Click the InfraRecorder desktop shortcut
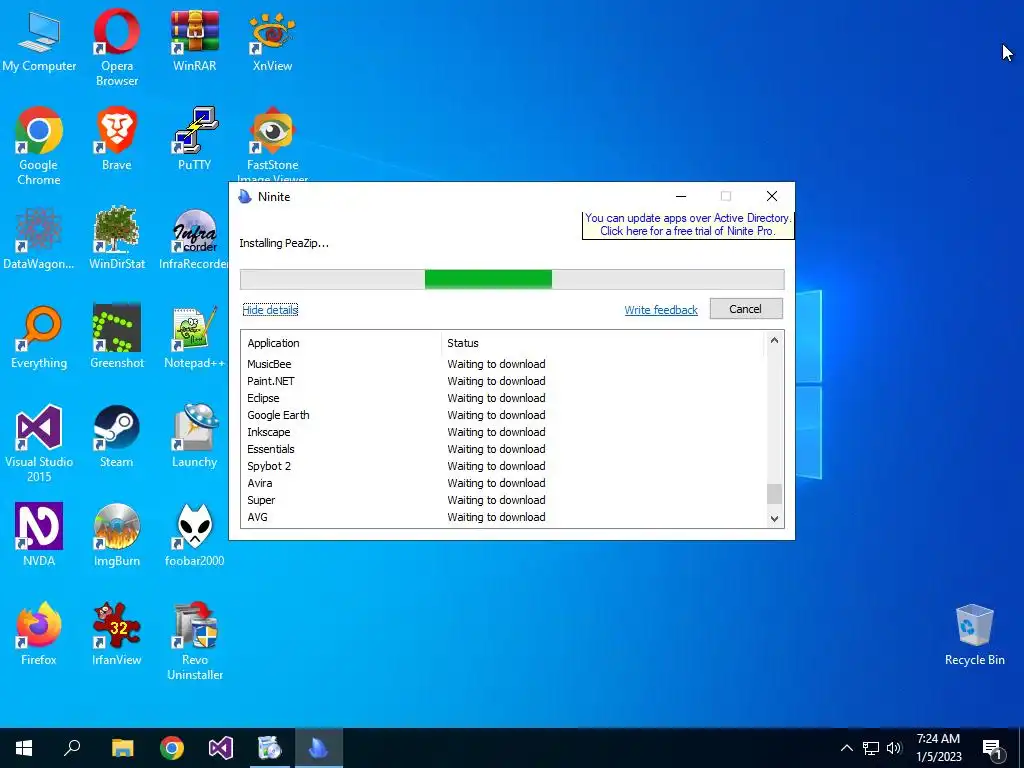 [x=195, y=239]
